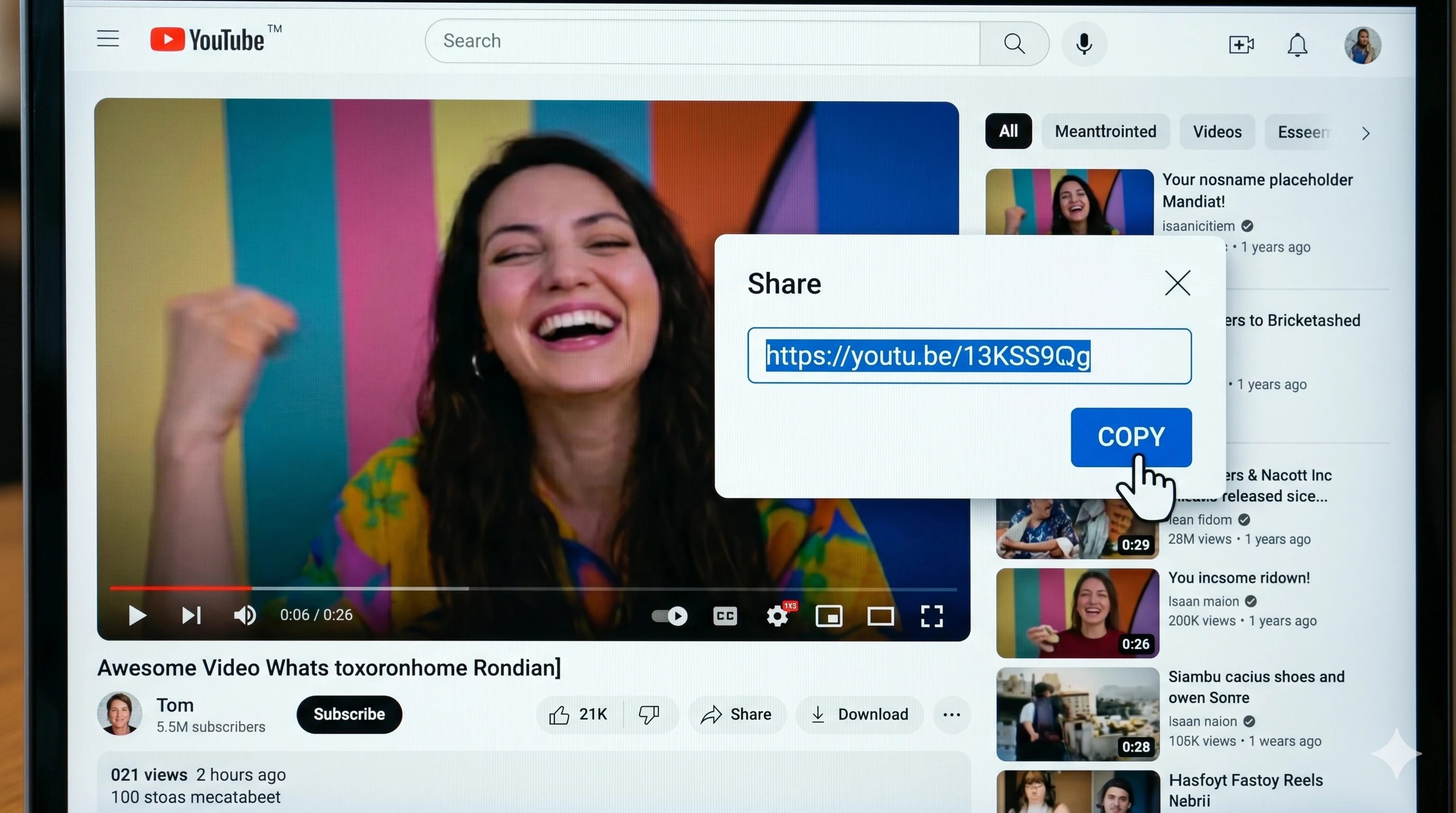Open more actions three-dot menu

tap(952, 715)
